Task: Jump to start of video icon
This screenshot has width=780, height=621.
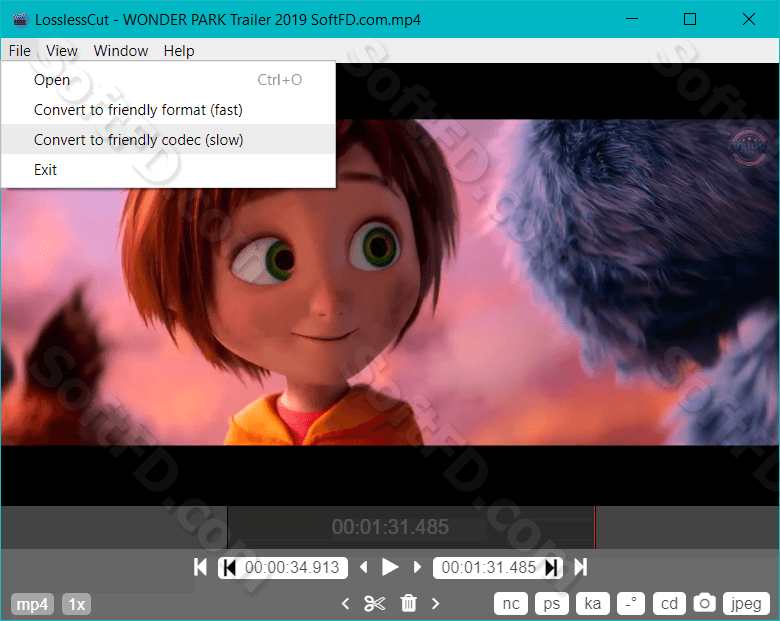Action: (200, 567)
